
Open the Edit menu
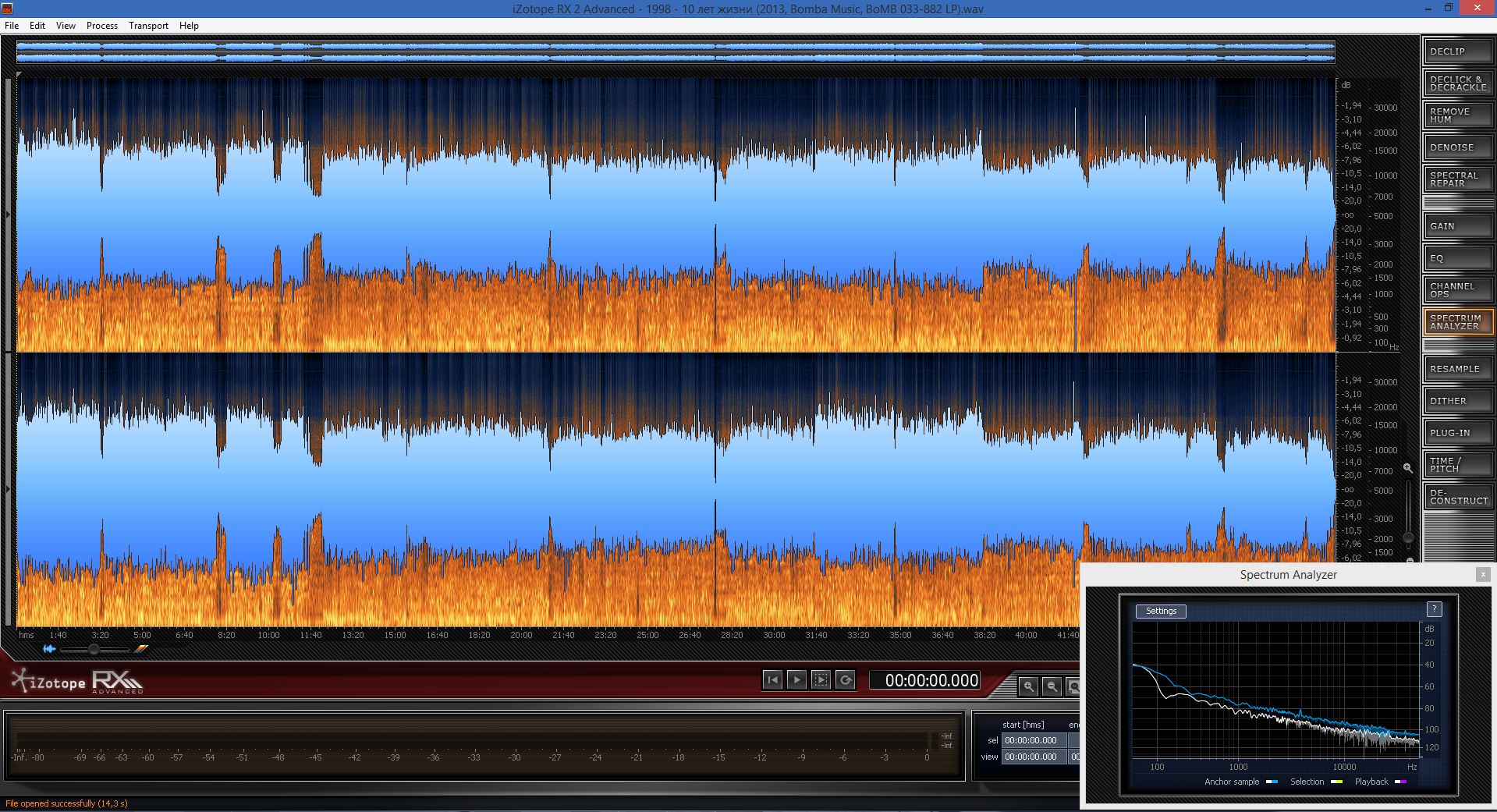tap(37, 26)
